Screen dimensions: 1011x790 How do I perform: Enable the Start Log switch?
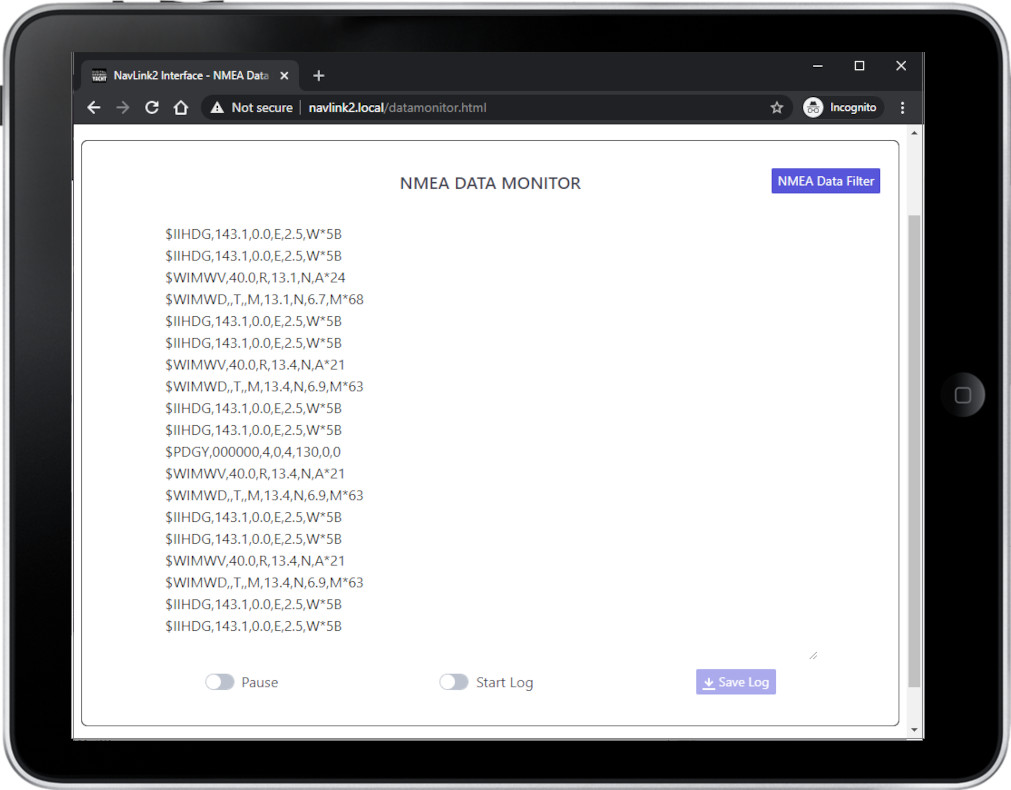point(454,682)
